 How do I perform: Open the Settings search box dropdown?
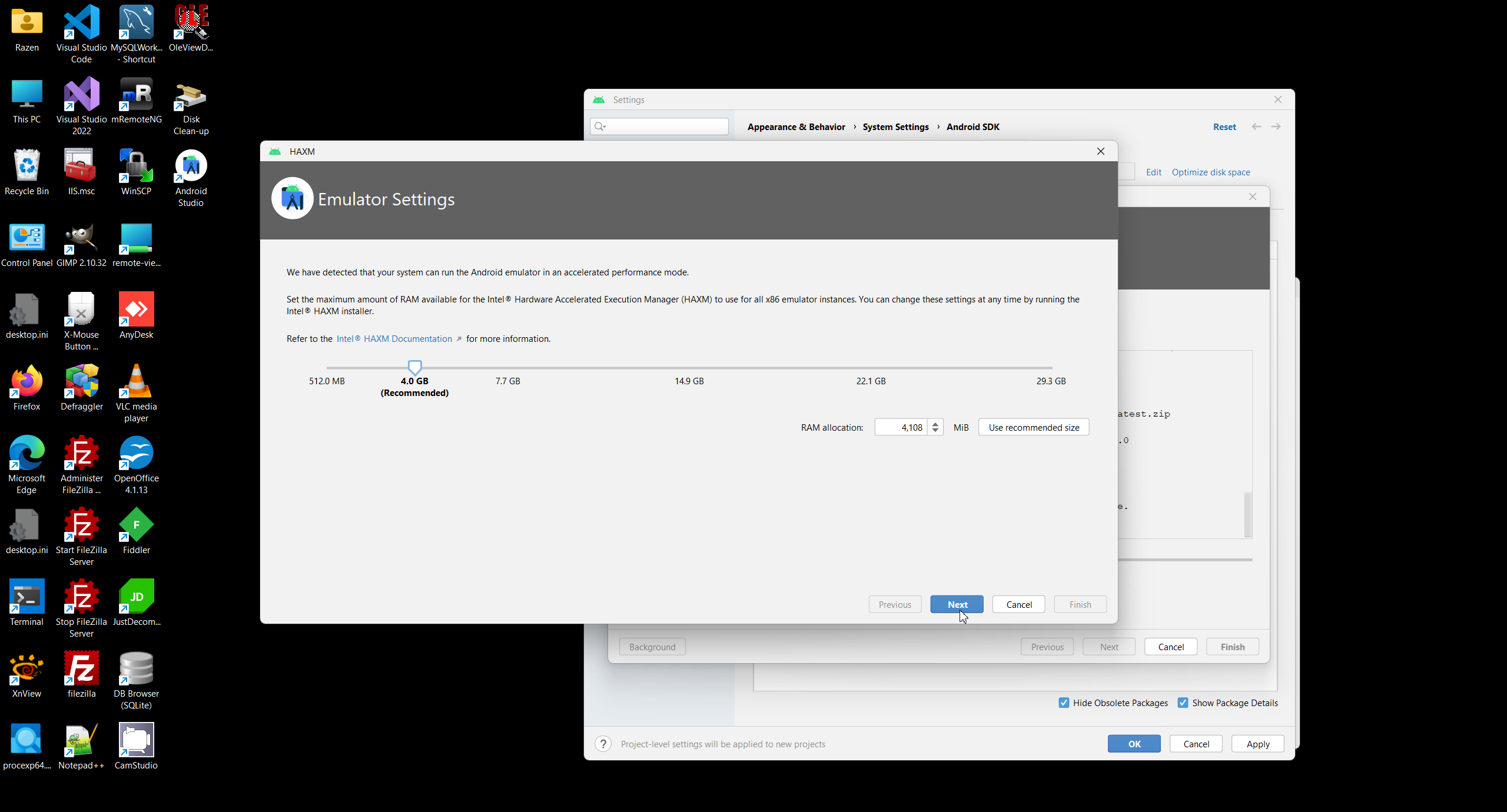pyautogui.click(x=600, y=127)
